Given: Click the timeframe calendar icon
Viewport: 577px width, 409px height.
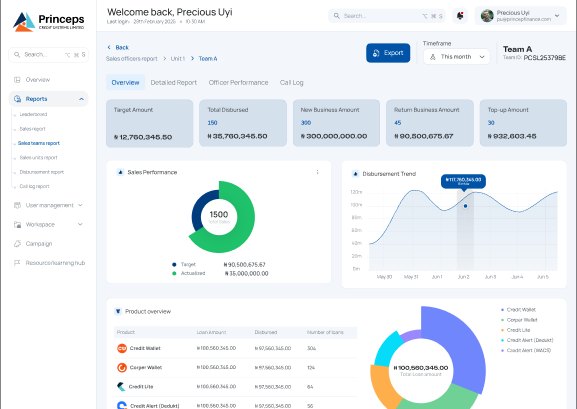Looking at the screenshot, I should pos(433,57).
